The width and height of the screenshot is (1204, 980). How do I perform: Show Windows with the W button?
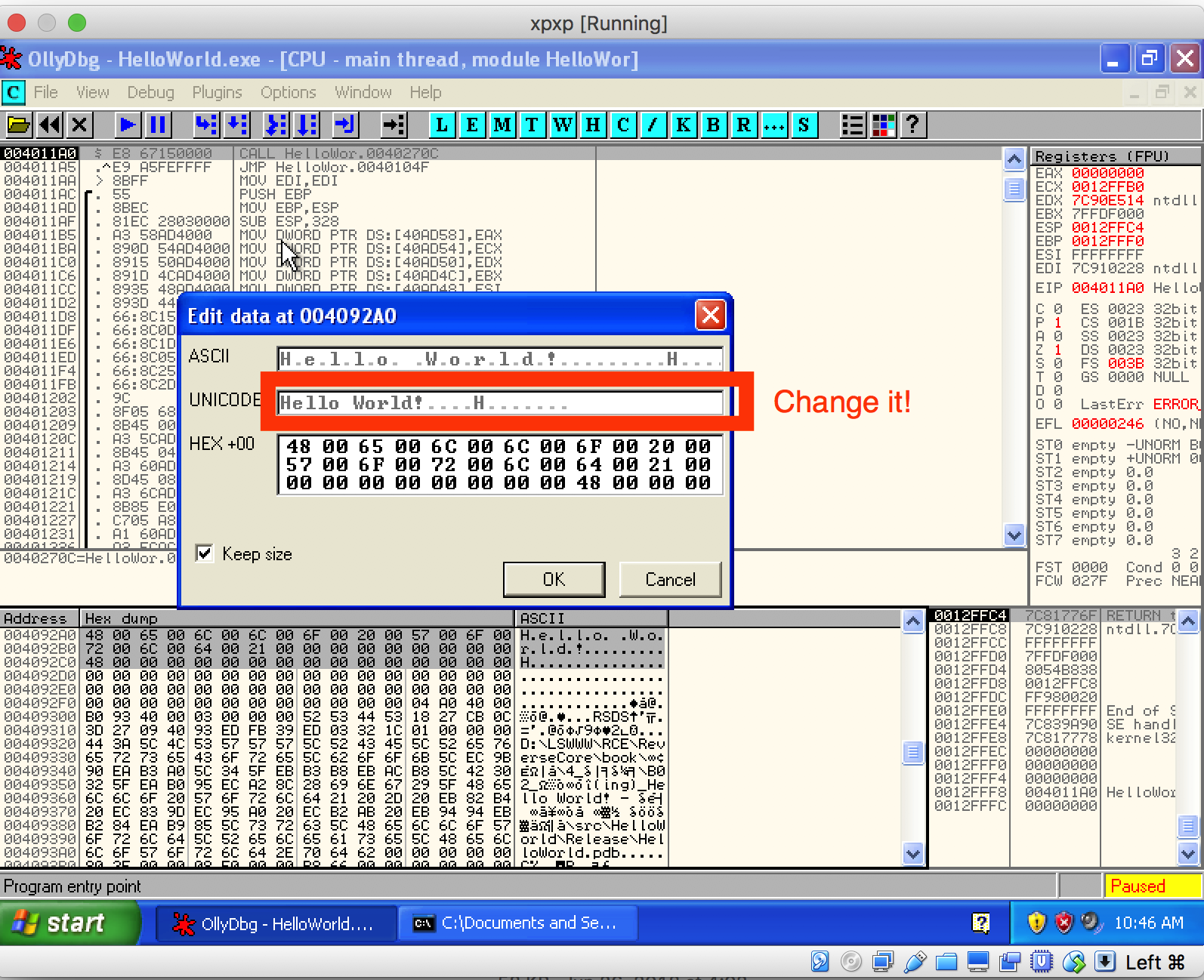point(563,125)
